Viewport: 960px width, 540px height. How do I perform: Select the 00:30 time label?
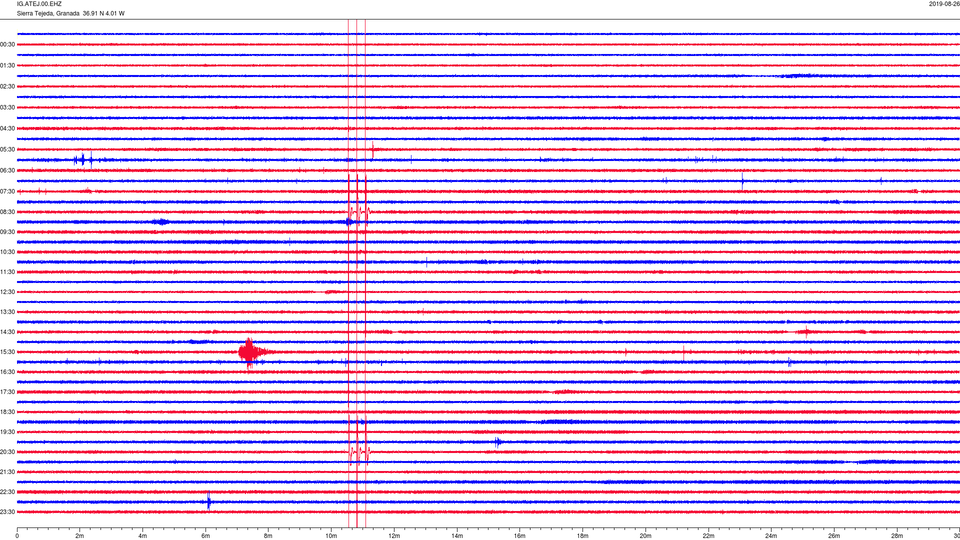pos(7,45)
